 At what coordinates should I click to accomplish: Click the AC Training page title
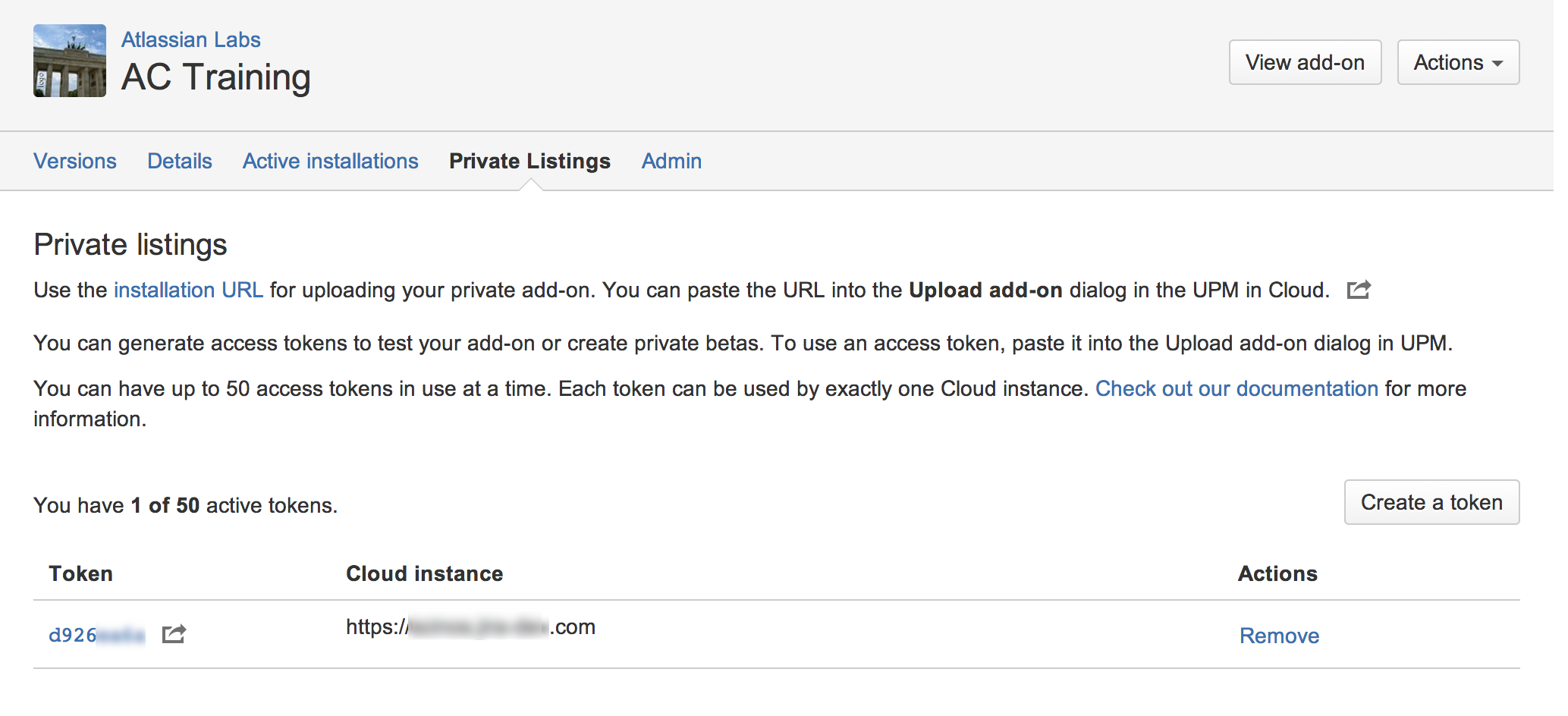216,77
